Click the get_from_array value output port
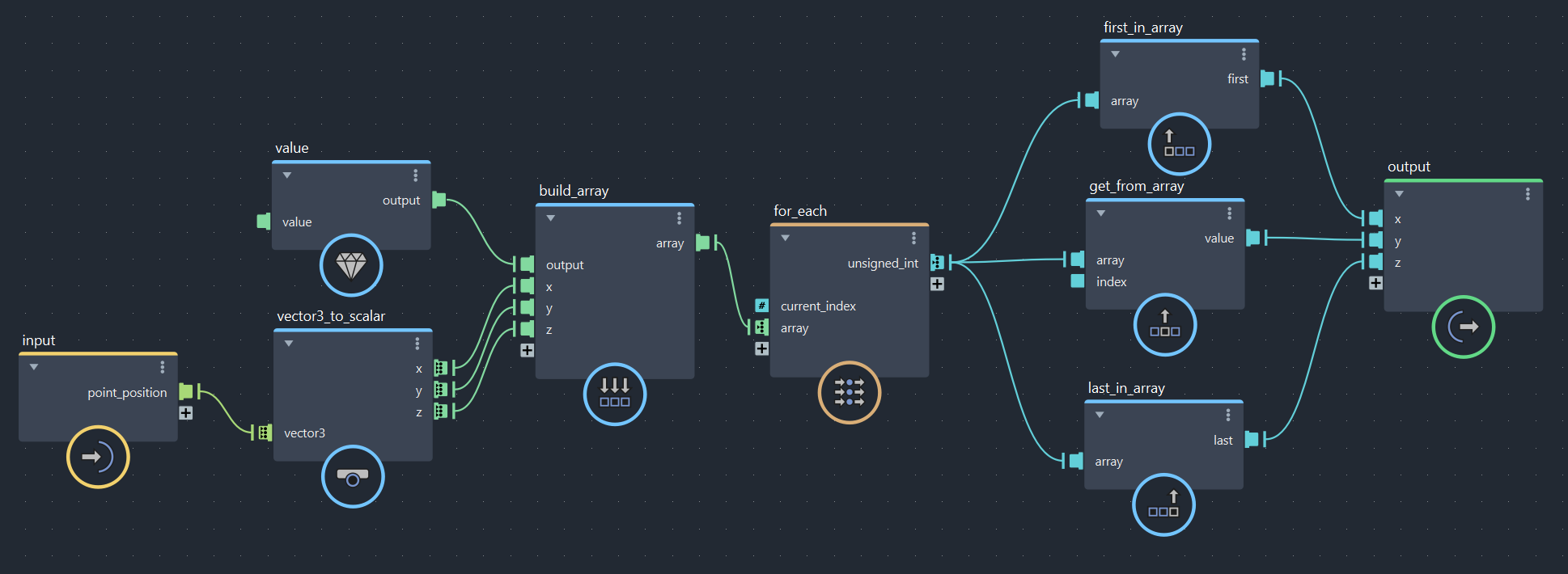The image size is (1568, 574). (x=1253, y=238)
